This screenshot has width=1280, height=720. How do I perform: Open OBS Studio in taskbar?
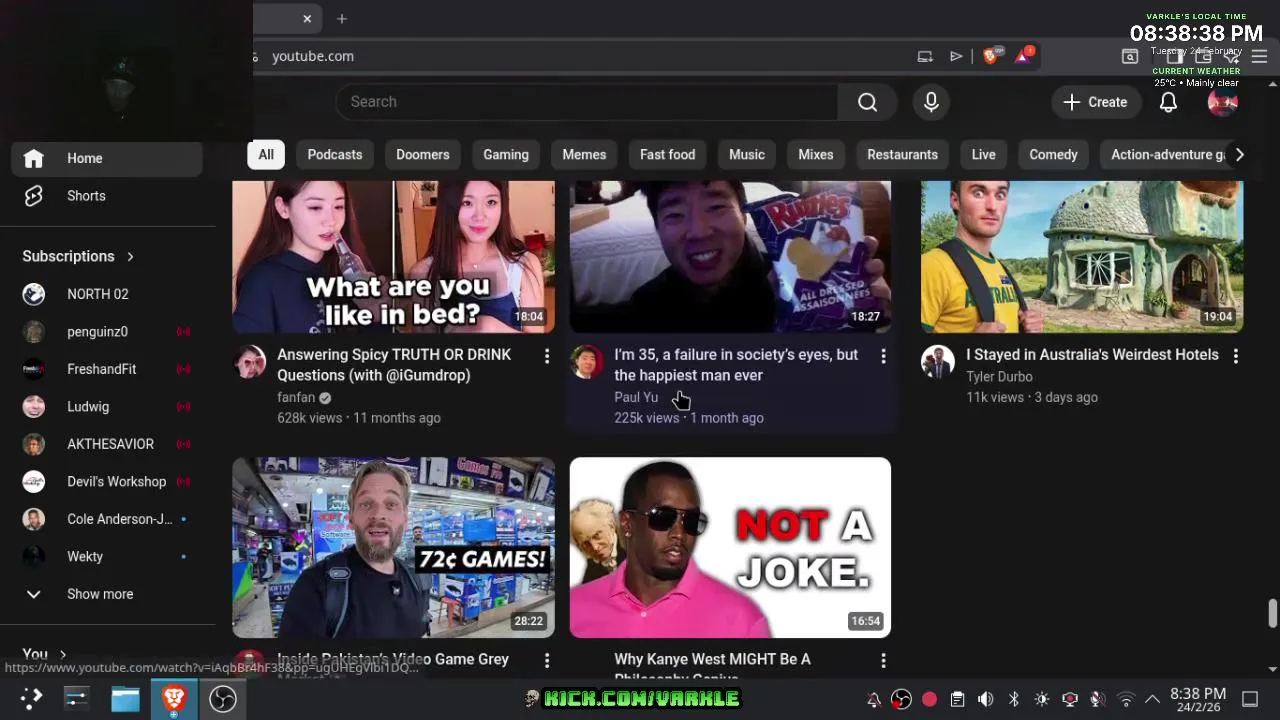pyautogui.click(x=222, y=698)
